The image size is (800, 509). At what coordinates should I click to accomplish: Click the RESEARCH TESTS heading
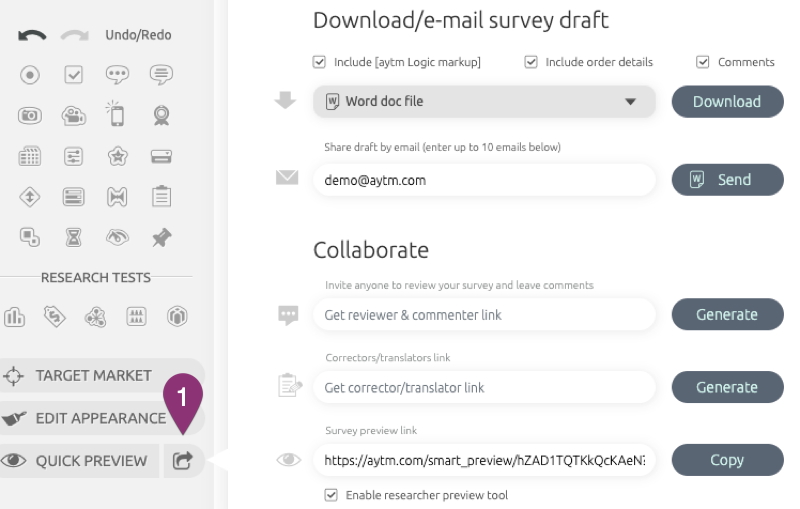(x=96, y=277)
